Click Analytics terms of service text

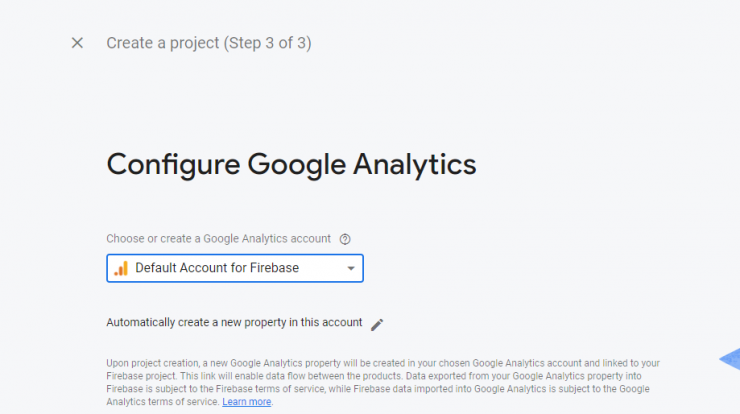pyautogui.click(x=163, y=402)
